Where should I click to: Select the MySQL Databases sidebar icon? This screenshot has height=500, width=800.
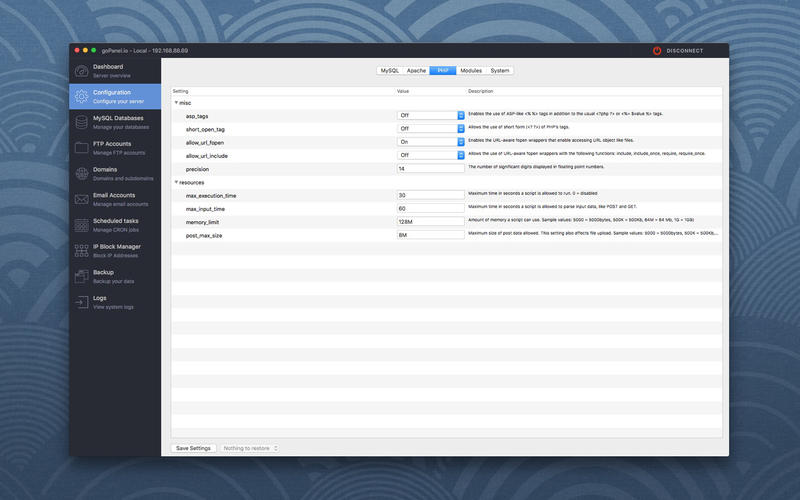pyautogui.click(x=81, y=122)
